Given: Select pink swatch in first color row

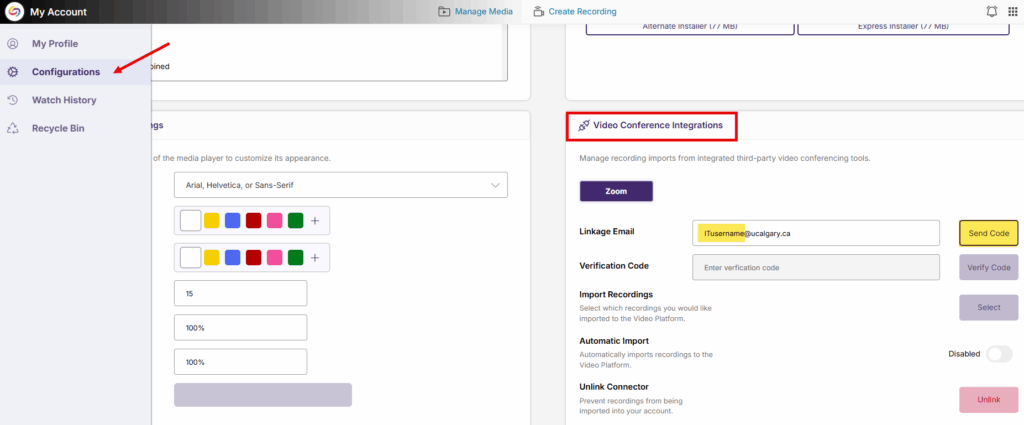Looking at the screenshot, I should coord(274,221).
